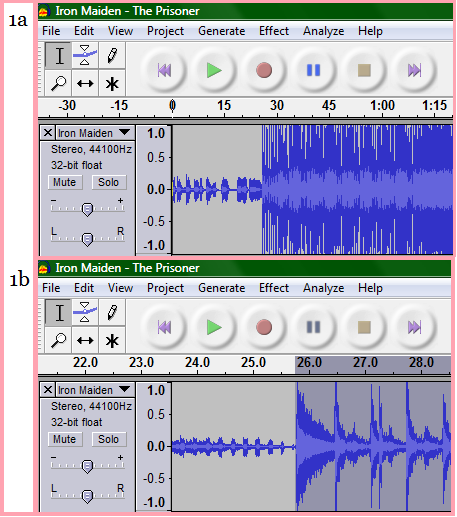
Task: Select the Zoom magnifier tool in window 1a
Action: click(x=59, y=83)
